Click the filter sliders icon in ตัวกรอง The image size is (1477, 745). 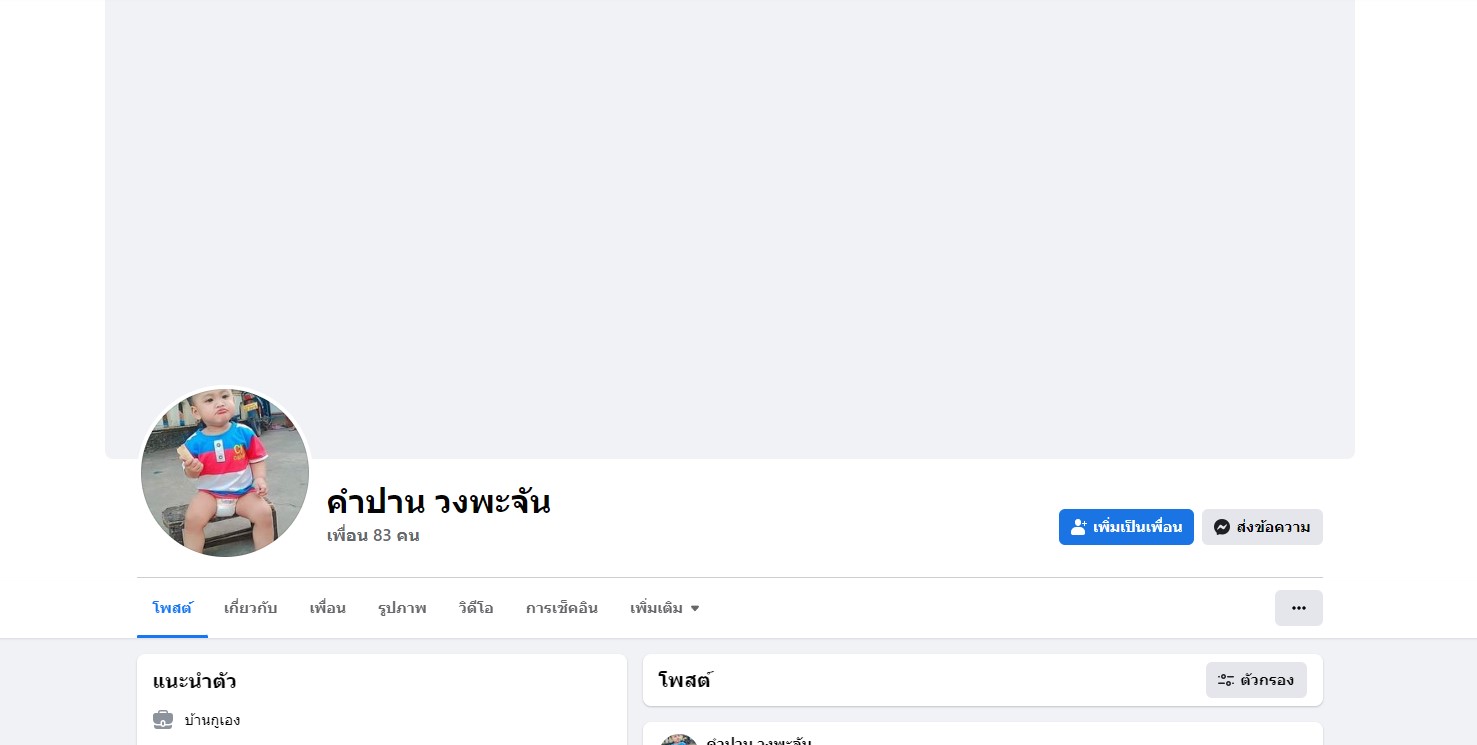pyautogui.click(x=1226, y=680)
